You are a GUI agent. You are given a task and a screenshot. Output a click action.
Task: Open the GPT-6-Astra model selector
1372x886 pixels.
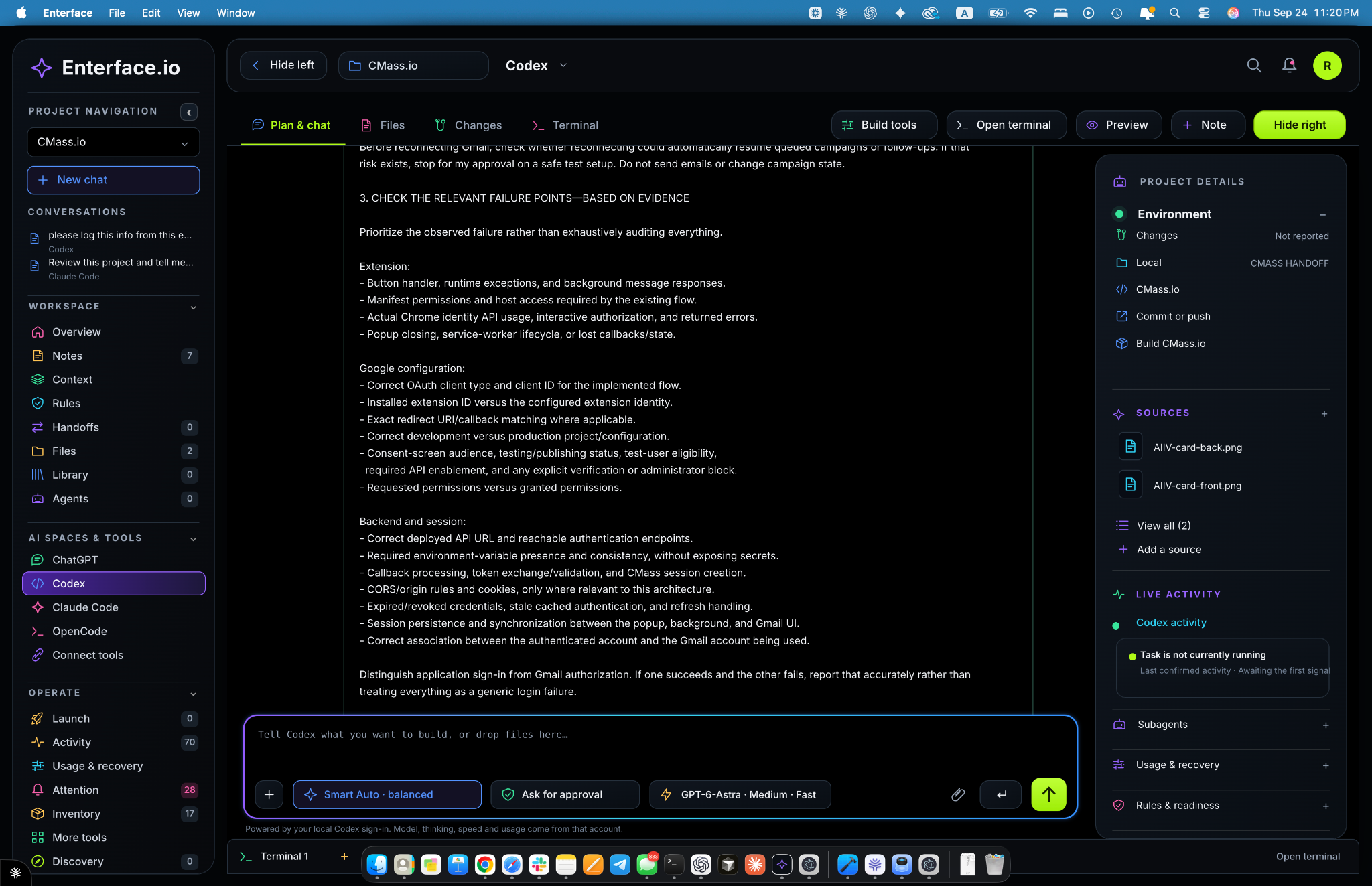pos(740,794)
